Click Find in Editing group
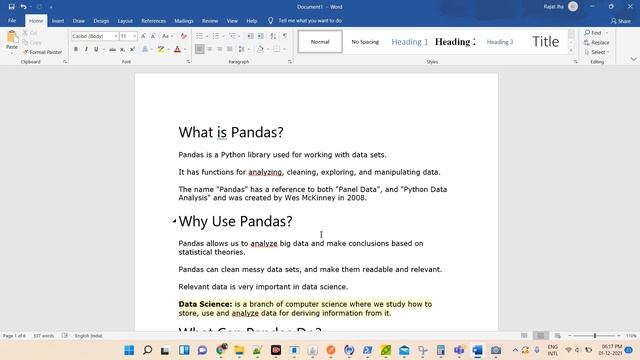The height and width of the screenshot is (360, 640). click(x=594, y=33)
